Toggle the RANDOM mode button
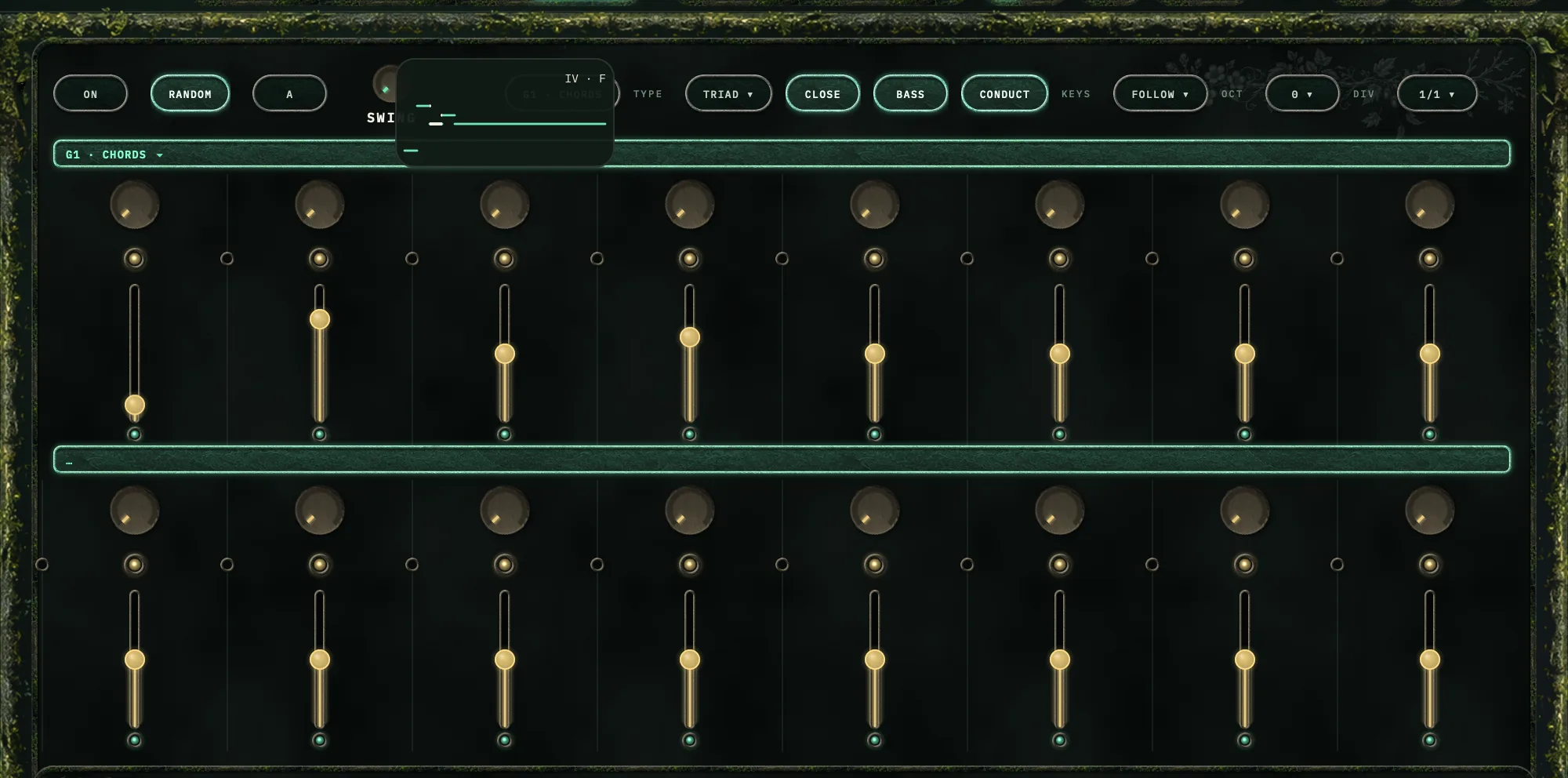Viewport: 1568px width, 778px height. [190, 93]
